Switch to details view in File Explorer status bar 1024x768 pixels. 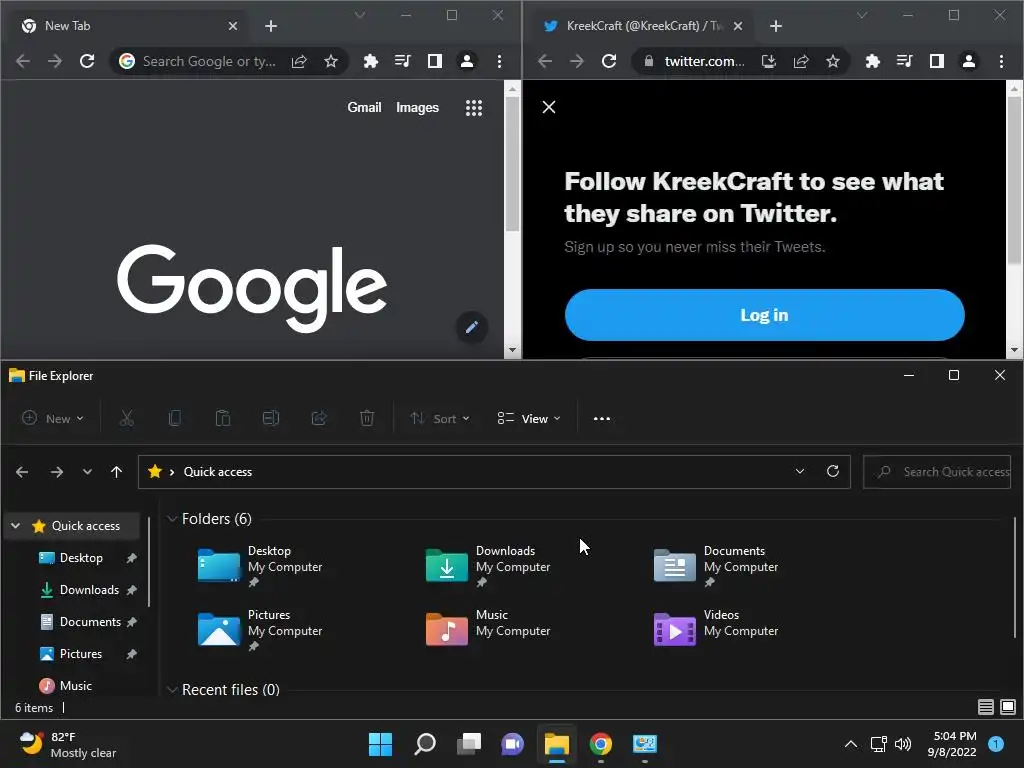(985, 707)
